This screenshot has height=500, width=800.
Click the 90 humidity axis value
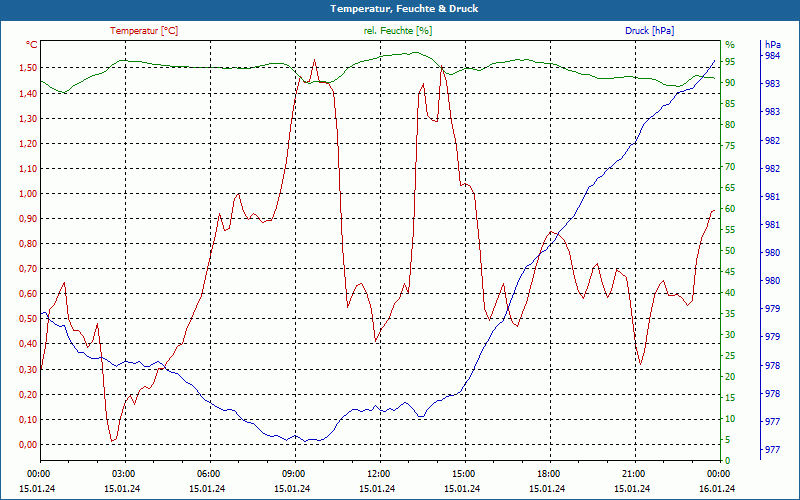point(730,83)
